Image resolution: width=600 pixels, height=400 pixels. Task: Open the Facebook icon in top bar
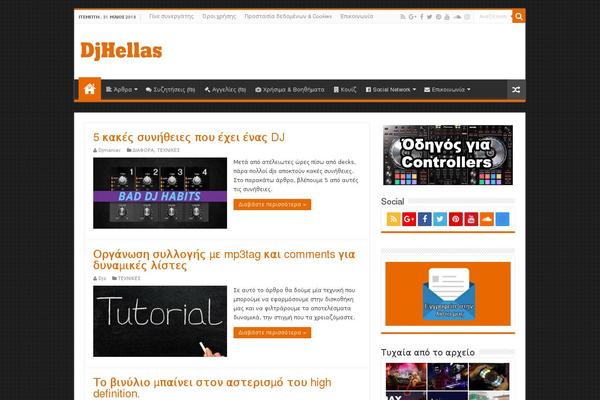tap(422, 17)
